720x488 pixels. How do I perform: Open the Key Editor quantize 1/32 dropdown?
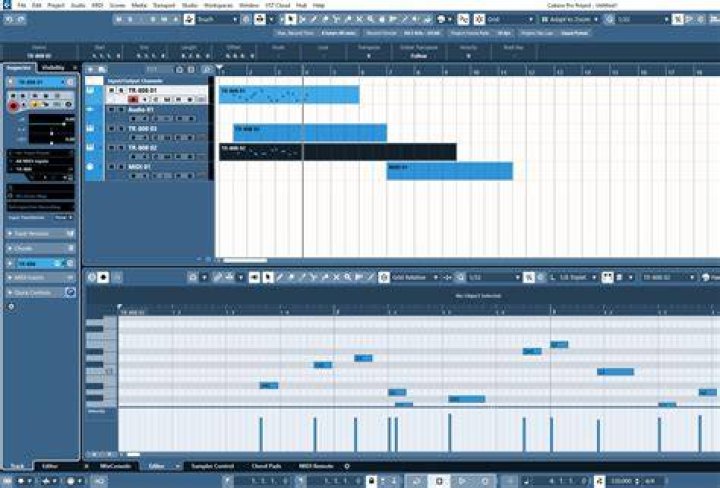click(494, 277)
